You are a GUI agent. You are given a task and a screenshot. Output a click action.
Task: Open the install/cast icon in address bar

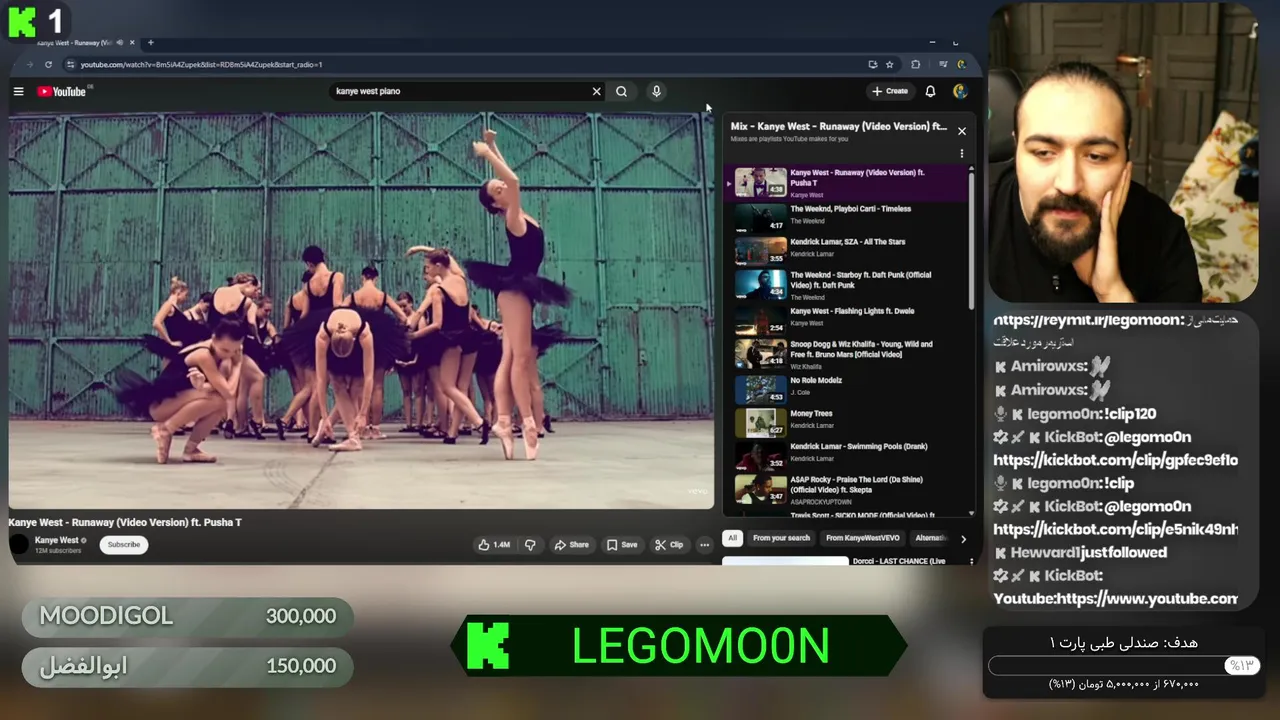point(873,64)
